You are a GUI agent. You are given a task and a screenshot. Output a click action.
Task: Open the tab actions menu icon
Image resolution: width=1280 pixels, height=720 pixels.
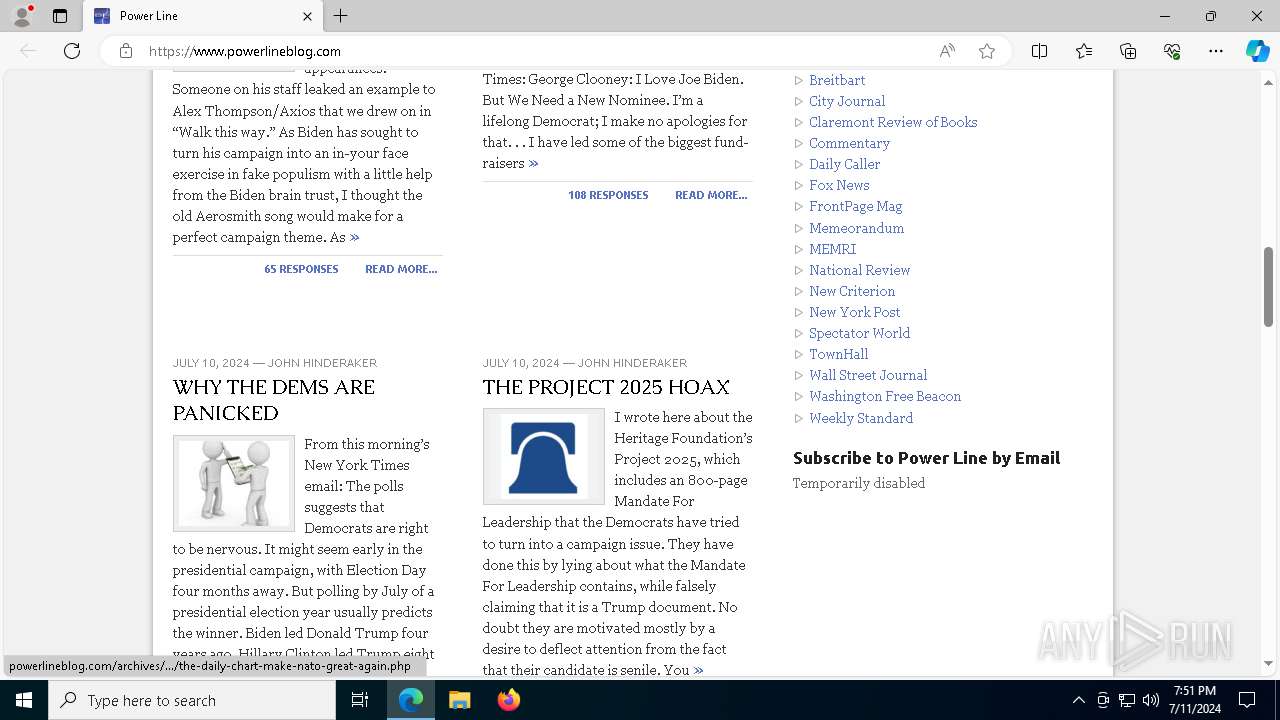[60, 16]
